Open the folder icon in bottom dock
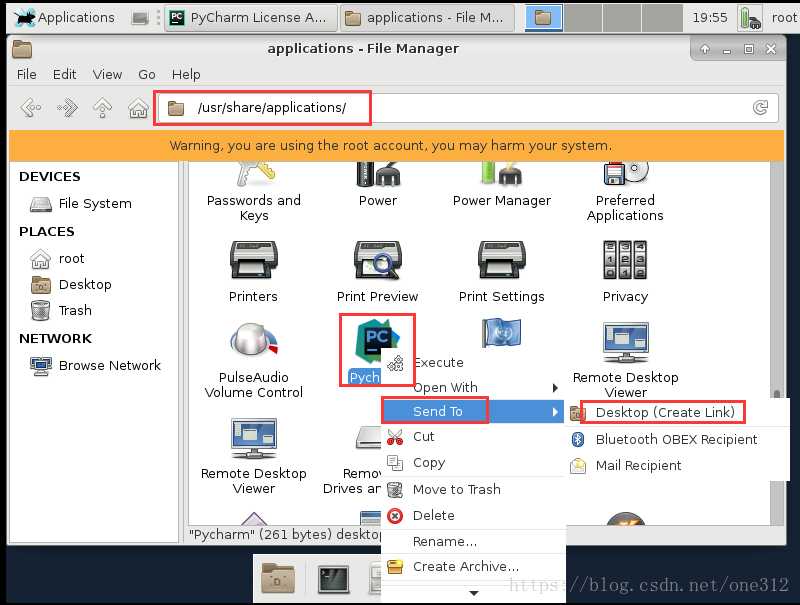The image size is (800, 605). click(278, 578)
